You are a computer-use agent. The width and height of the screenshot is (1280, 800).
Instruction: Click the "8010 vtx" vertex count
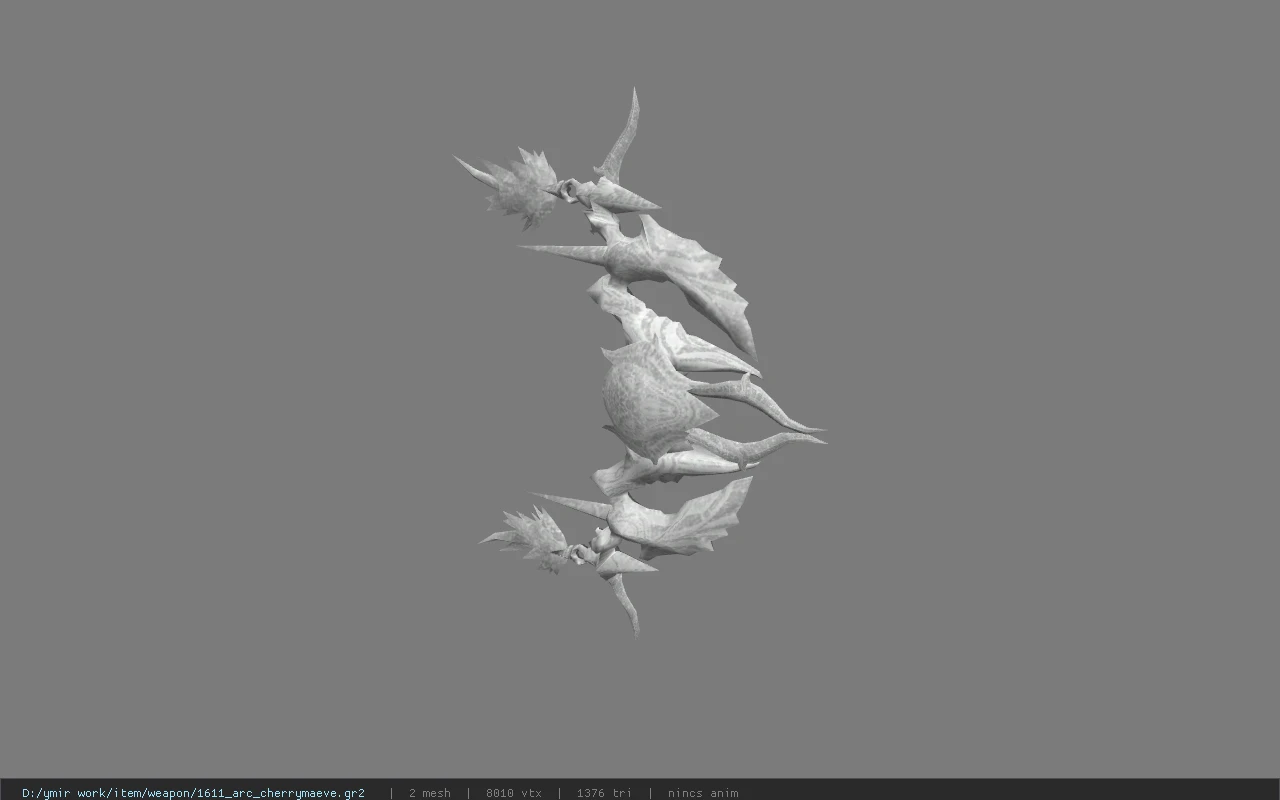(514, 793)
